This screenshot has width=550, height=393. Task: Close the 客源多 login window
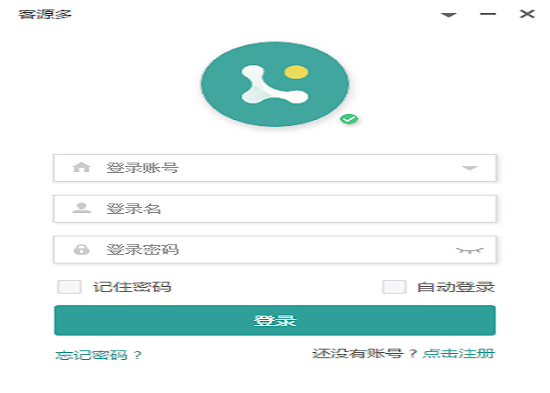coord(527,14)
